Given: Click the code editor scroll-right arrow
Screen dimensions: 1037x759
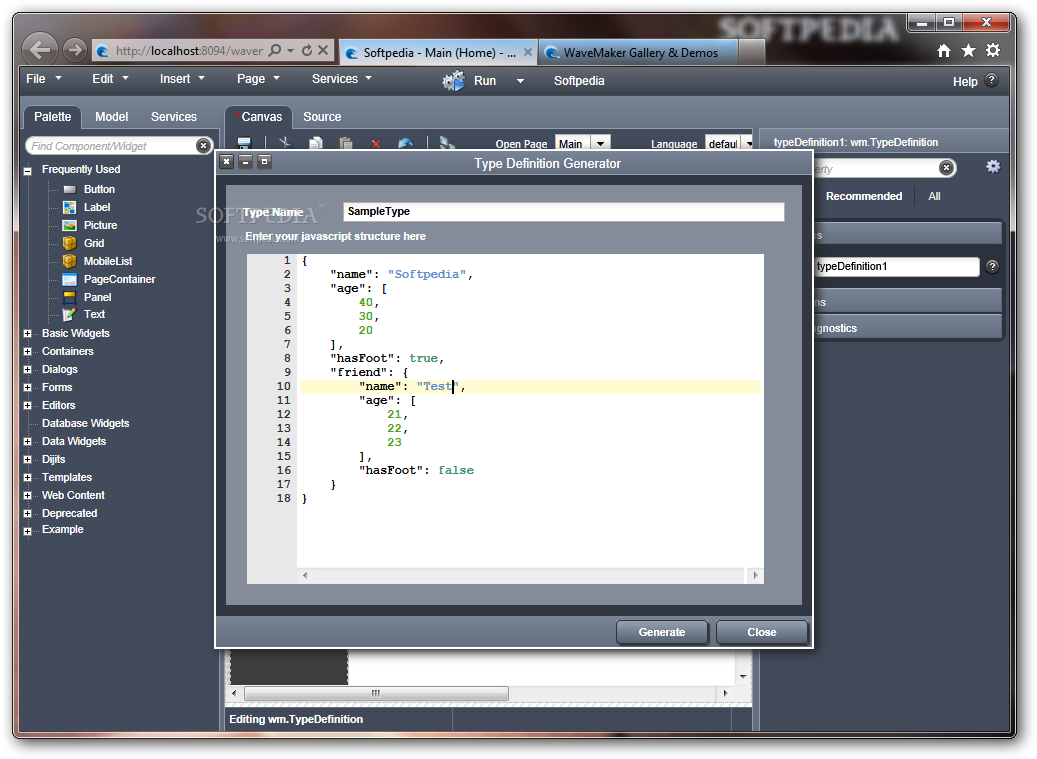Looking at the screenshot, I should (755, 575).
